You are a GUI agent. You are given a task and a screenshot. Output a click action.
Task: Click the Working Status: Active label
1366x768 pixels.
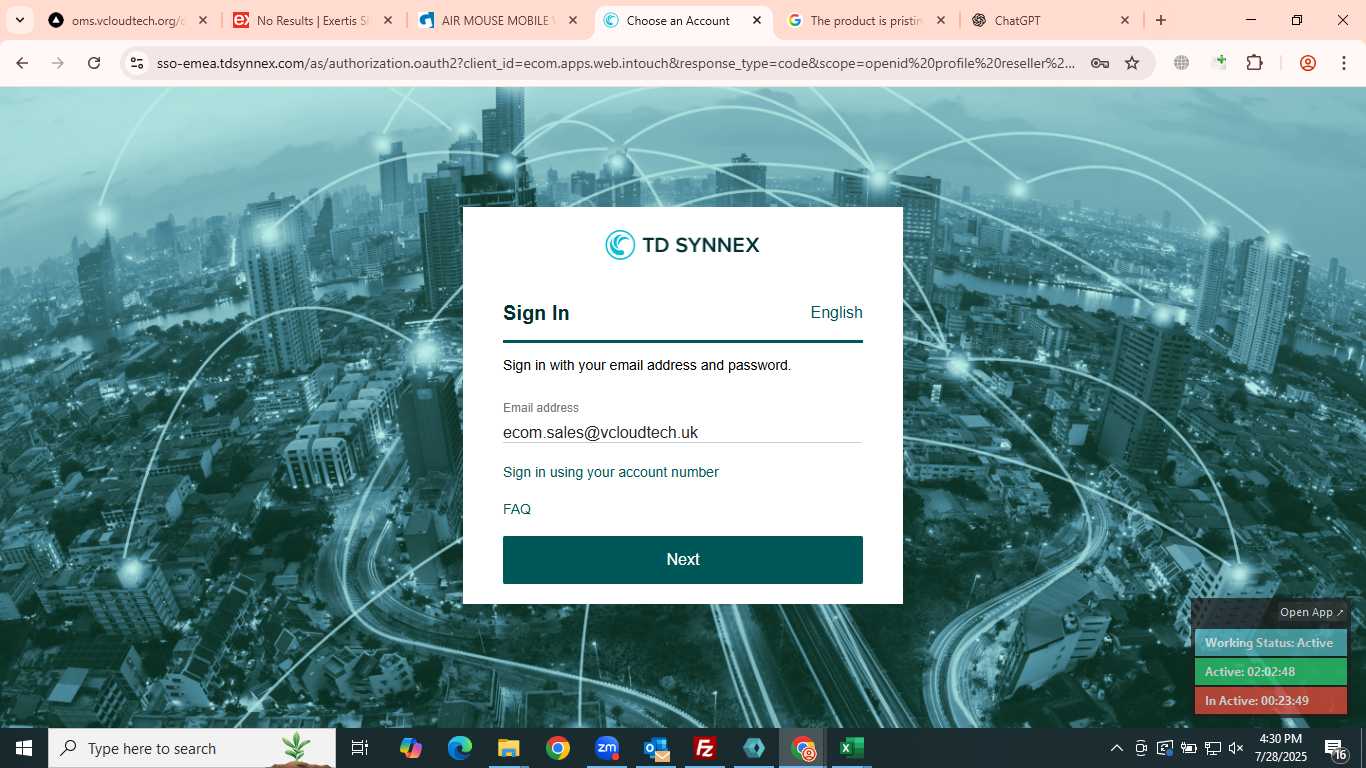point(1270,643)
